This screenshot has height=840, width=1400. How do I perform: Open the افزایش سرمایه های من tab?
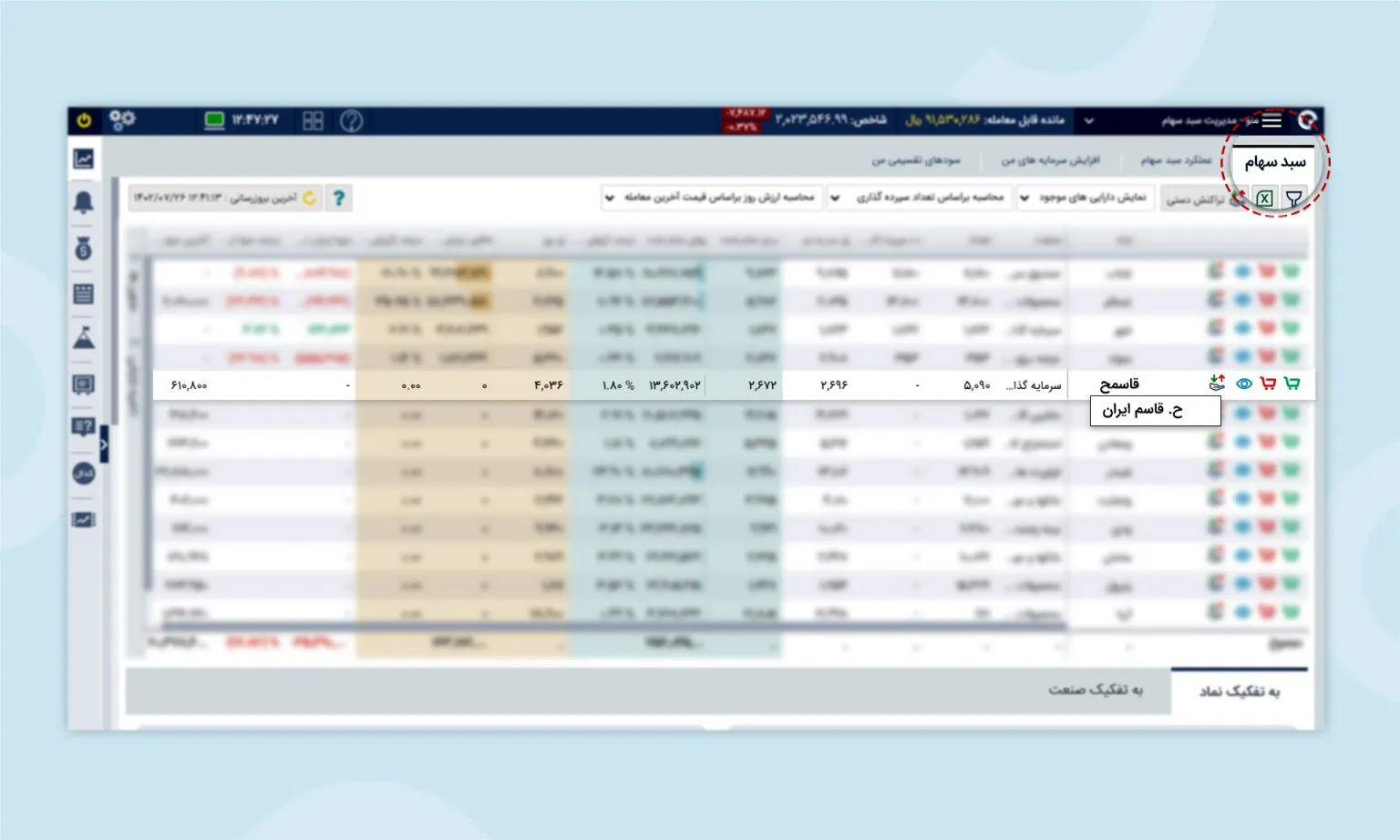pyautogui.click(x=1050, y=160)
